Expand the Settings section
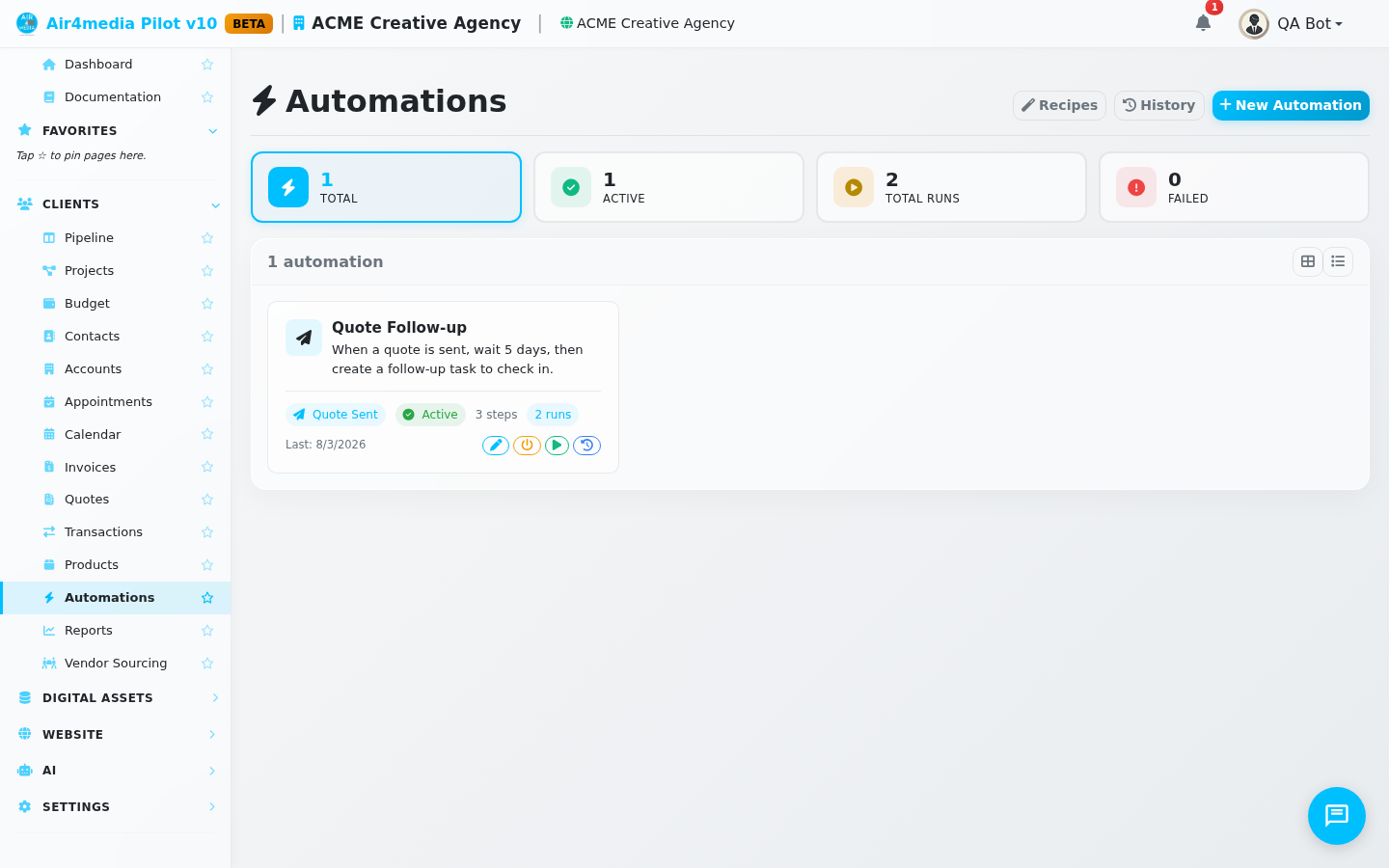1389x868 pixels. coord(212,806)
